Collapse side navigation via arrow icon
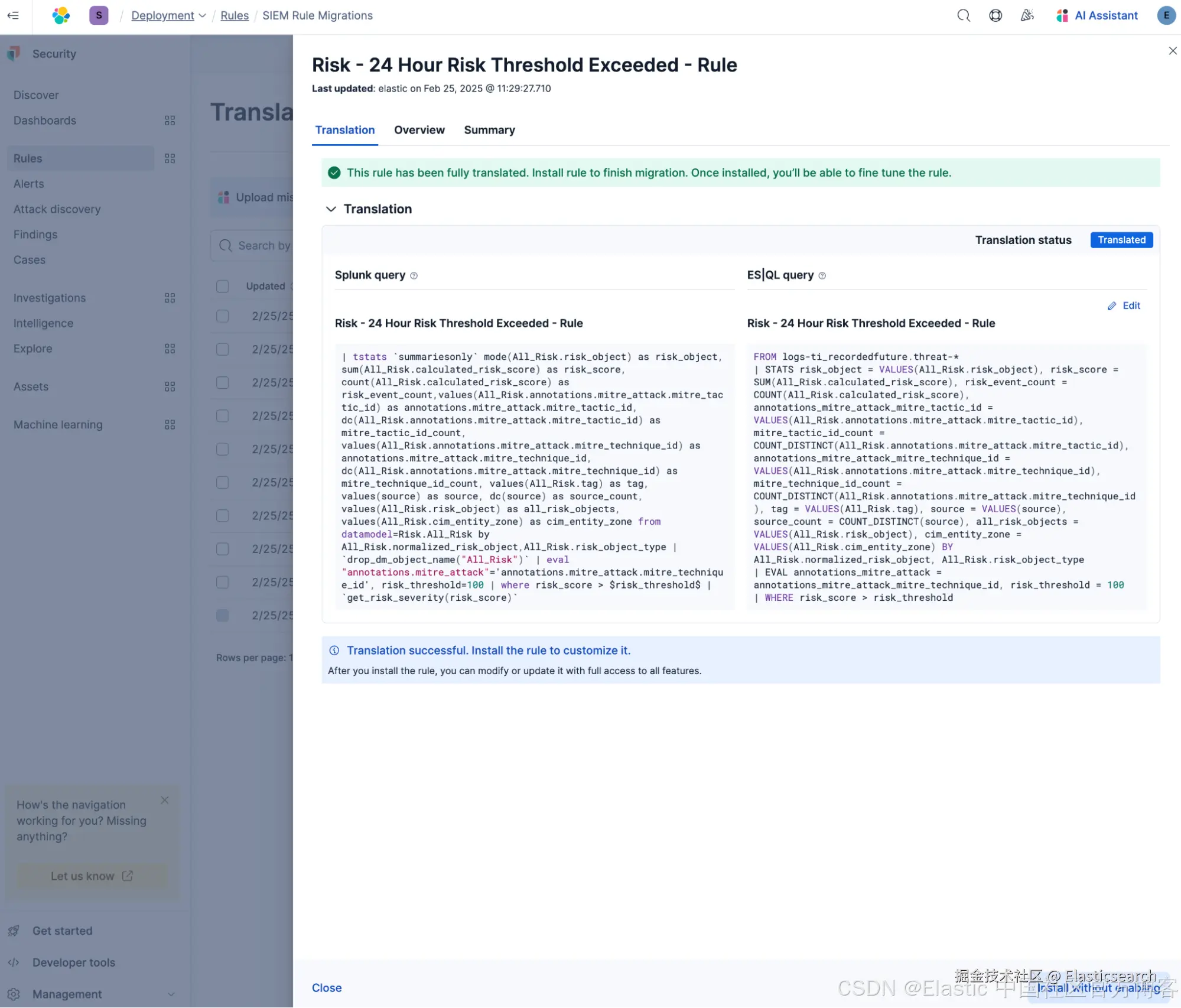 (13, 15)
